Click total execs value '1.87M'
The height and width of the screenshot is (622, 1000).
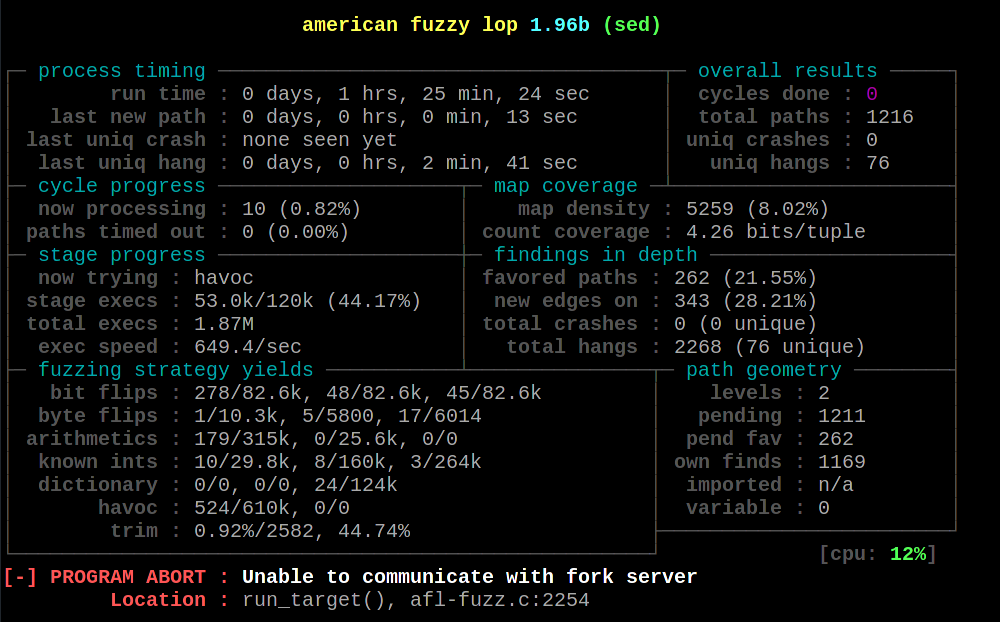pyautogui.click(x=224, y=323)
